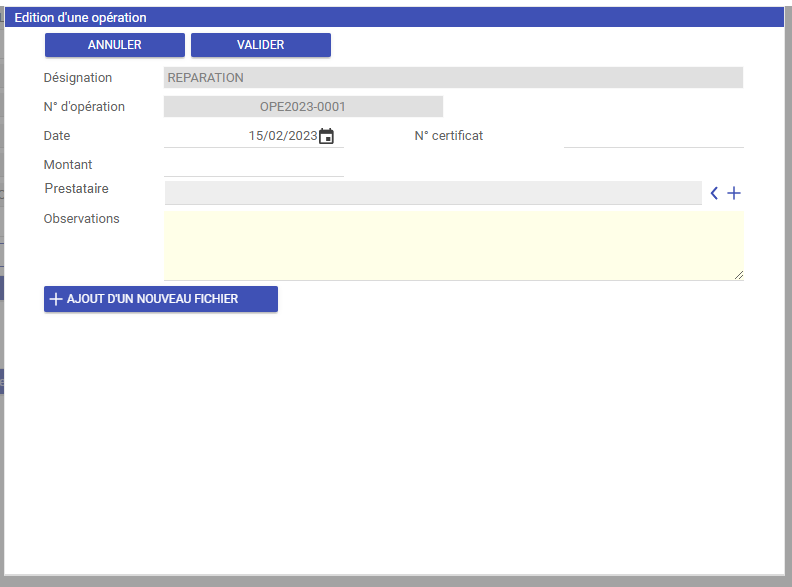The height and width of the screenshot is (587, 792).
Task: Open the calendar date picker icon
Action: [326, 136]
